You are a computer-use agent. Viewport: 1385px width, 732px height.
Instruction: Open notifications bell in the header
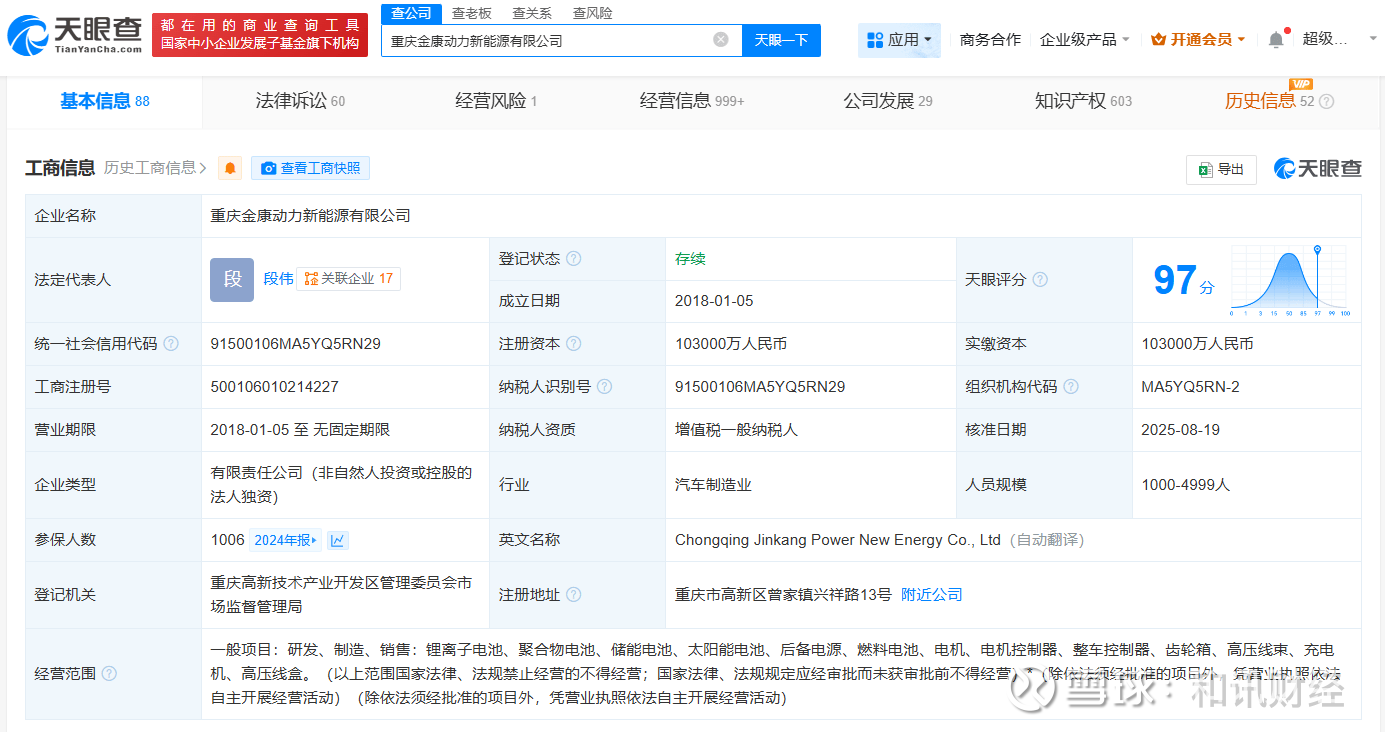coord(1276,40)
